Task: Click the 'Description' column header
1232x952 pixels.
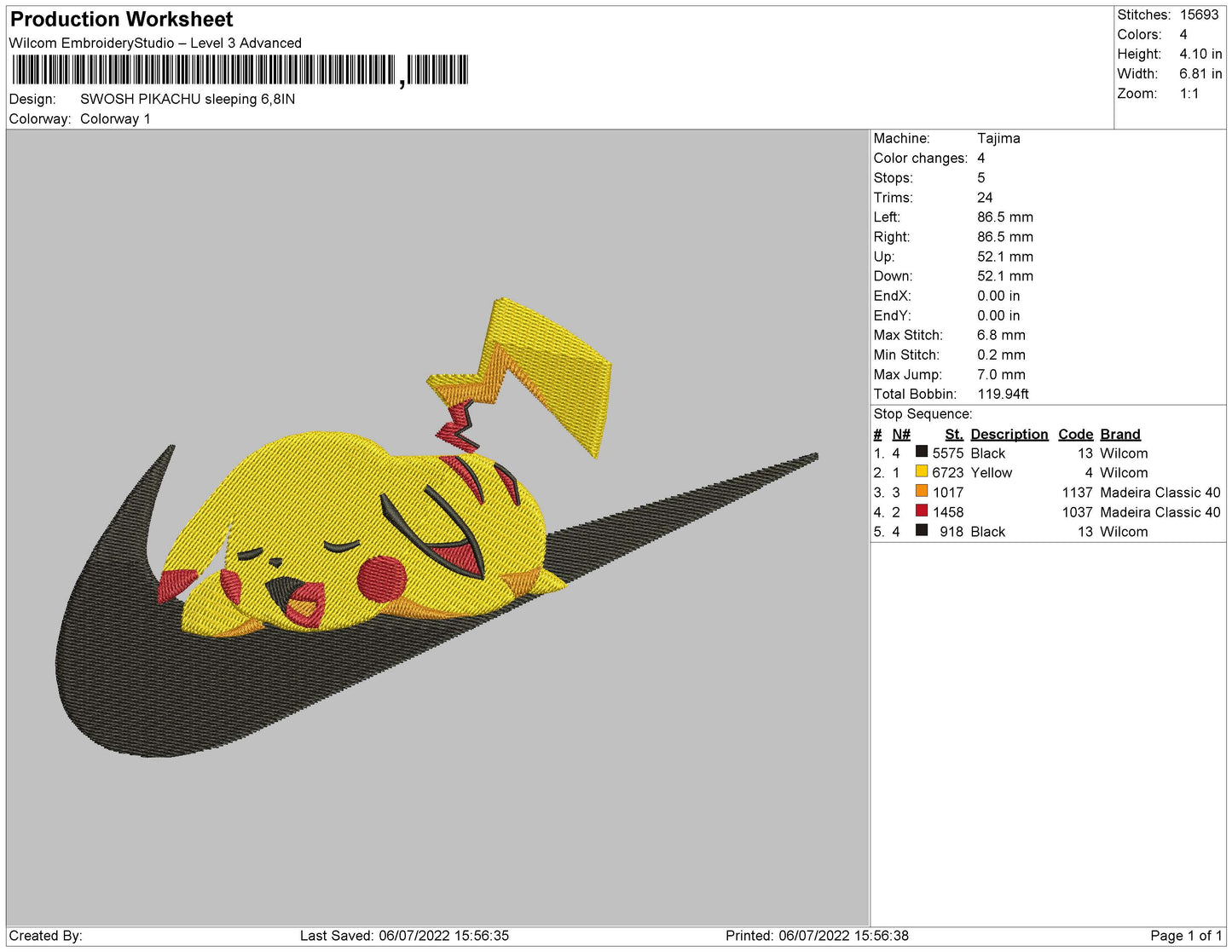Action: [1009, 434]
